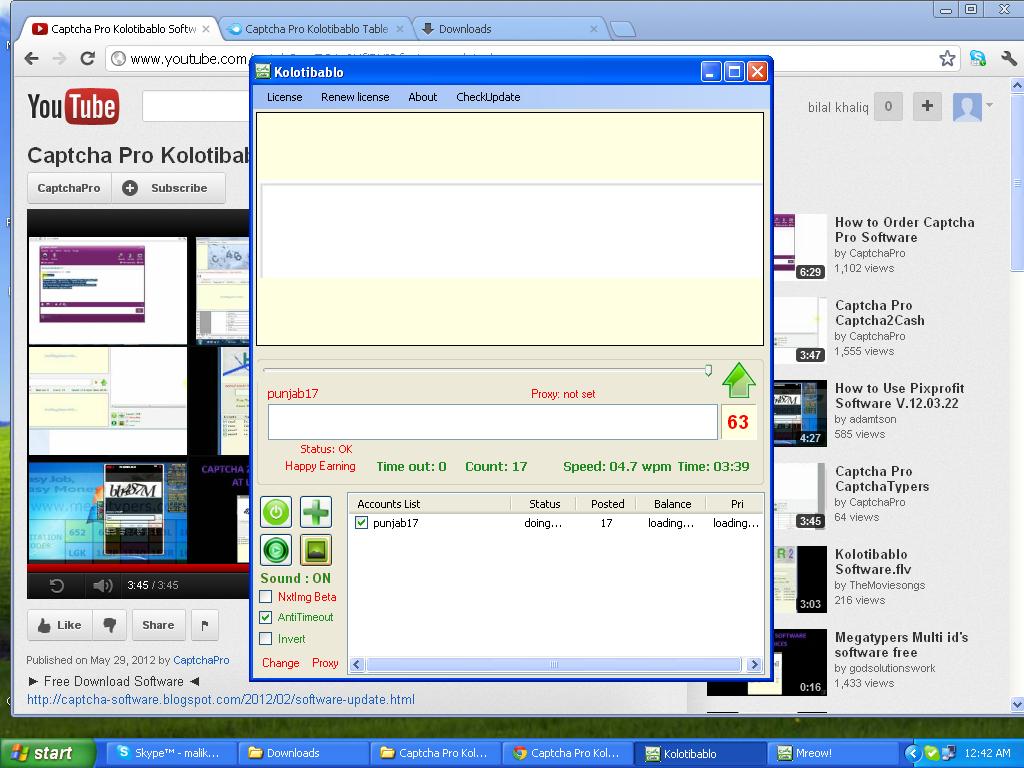1024x768 pixels.
Task: Click the green power button in Kolotibablo
Action: coord(276,512)
